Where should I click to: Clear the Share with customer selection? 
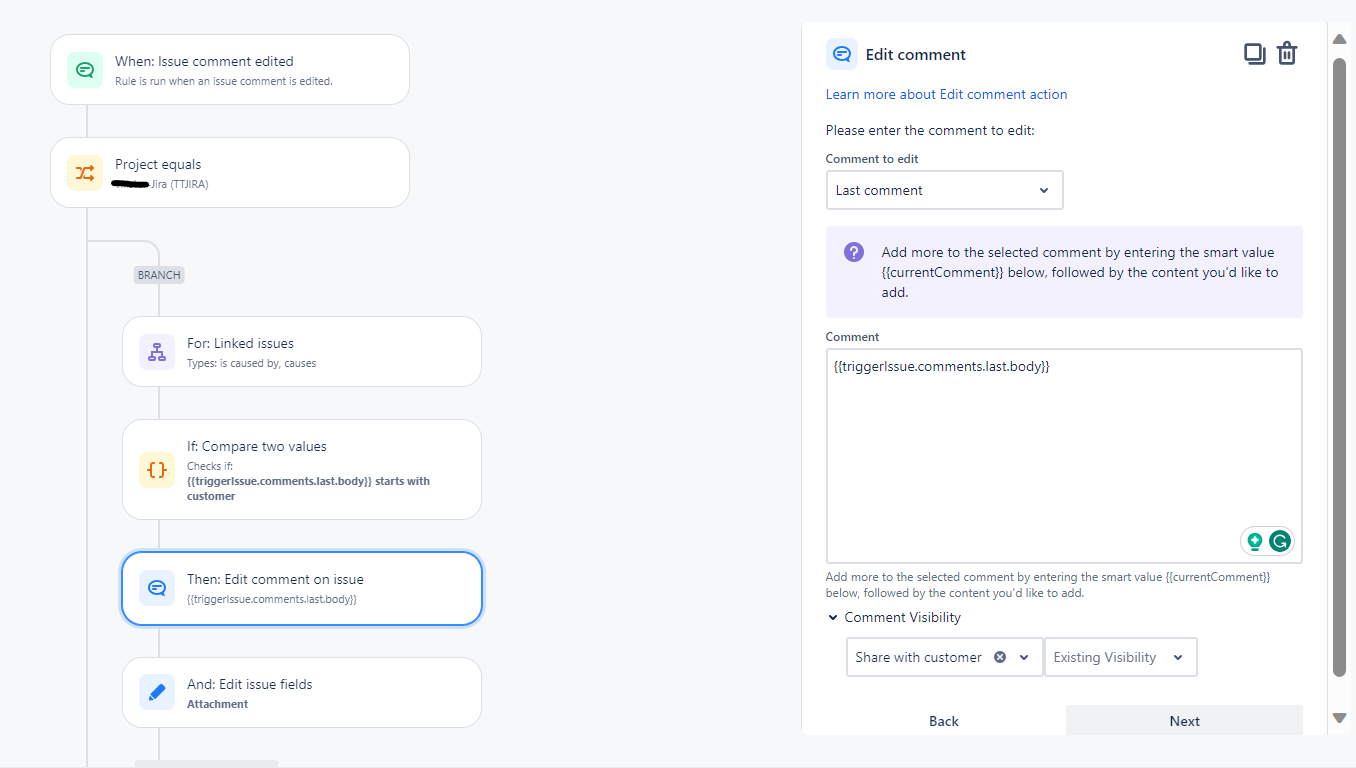click(x=1000, y=657)
